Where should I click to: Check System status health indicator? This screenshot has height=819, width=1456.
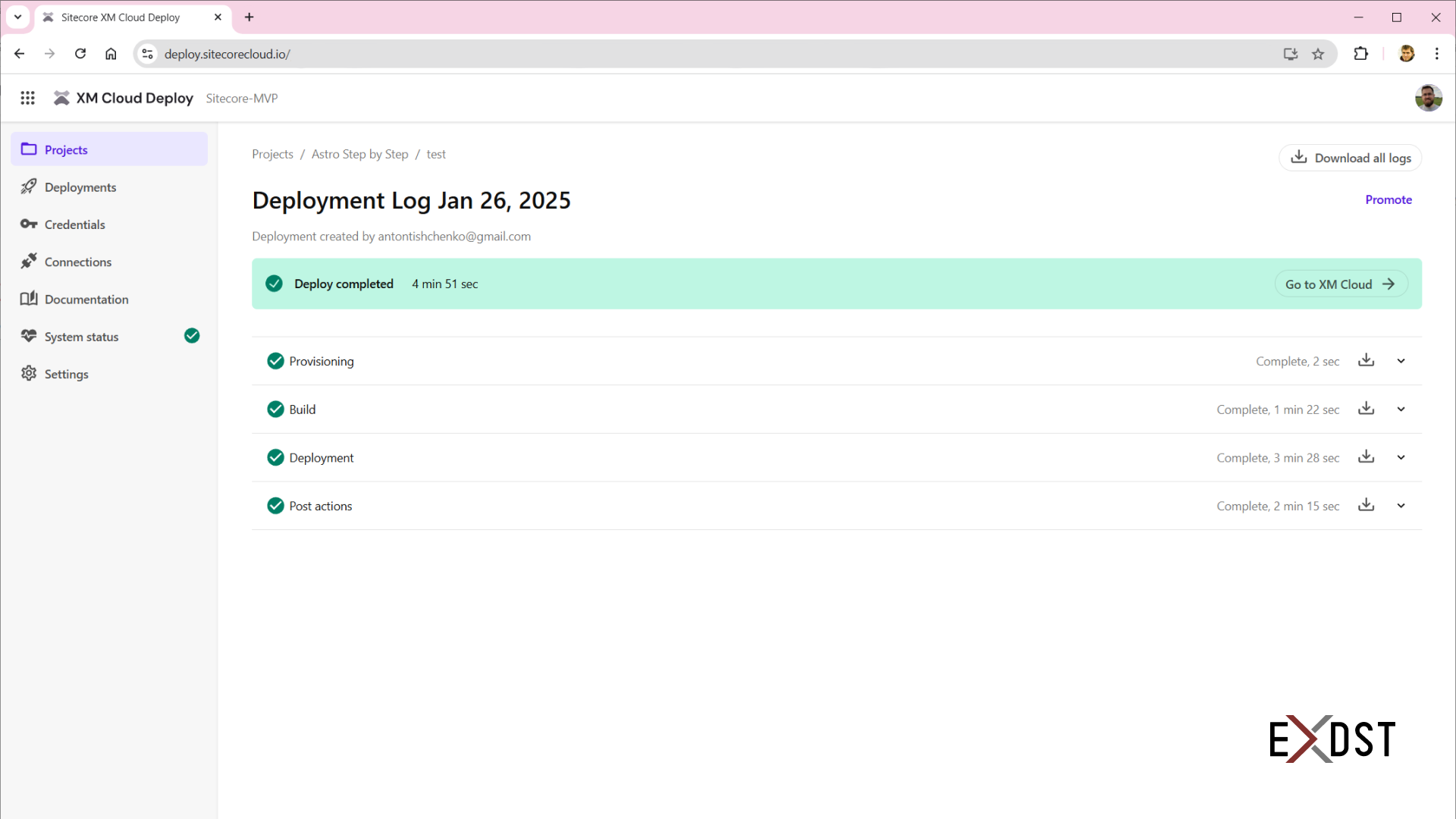[191, 336]
